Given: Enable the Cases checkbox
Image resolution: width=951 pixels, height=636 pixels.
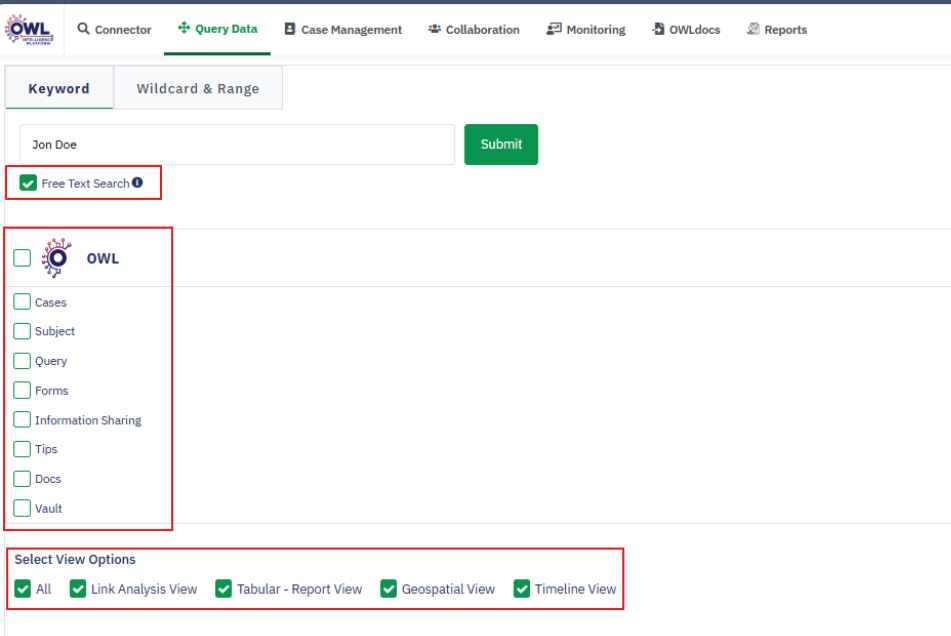Looking at the screenshot, I should [x=21, y=301].
